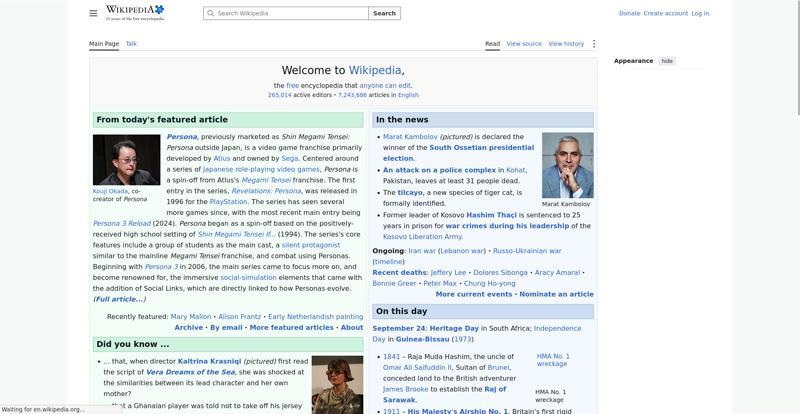The width and height of the screenshot is (800, 414).
Task: Click Create account link
Action: [665, 13]
